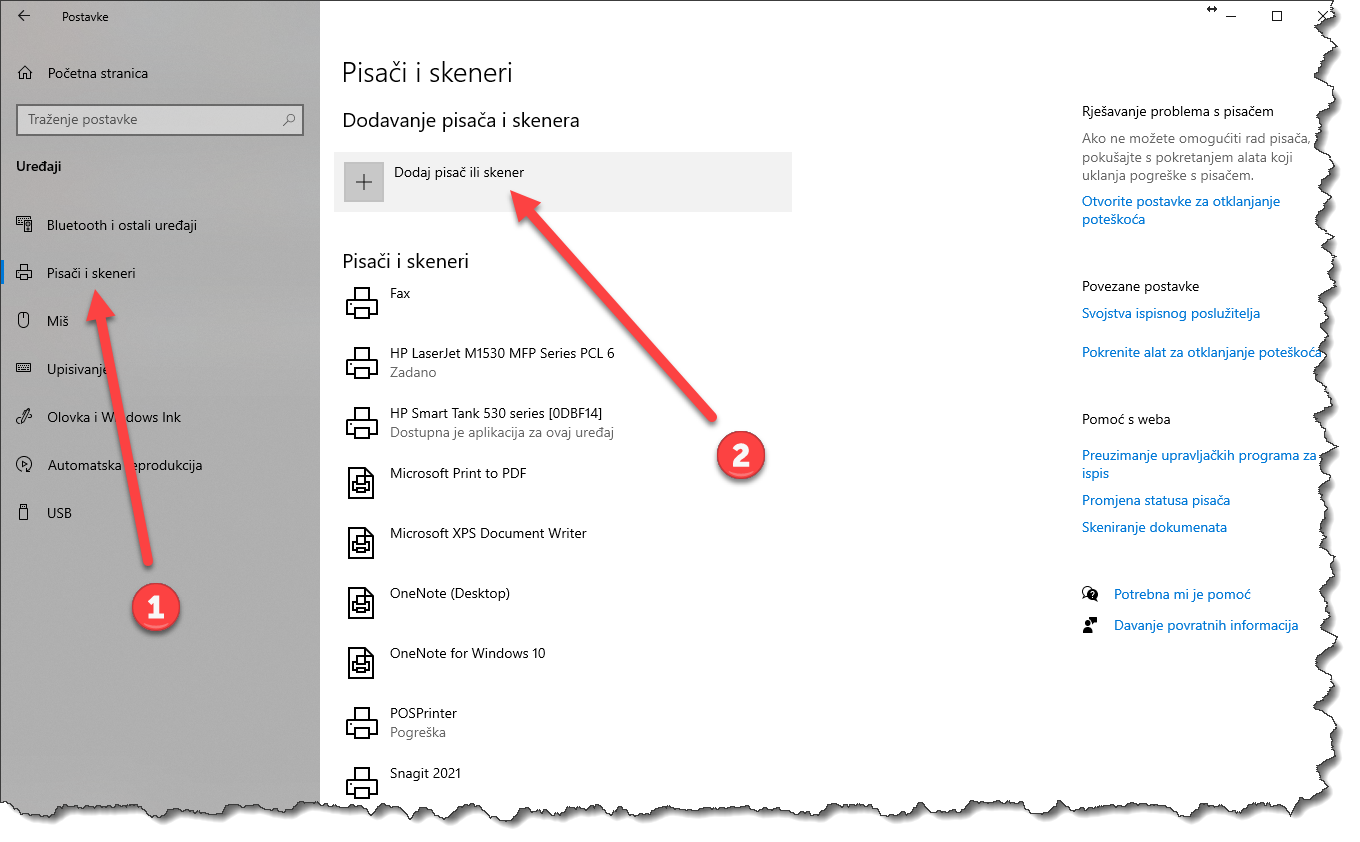Image resolution: width=1360 pixels, height=842 pixels.
Task: Open Svojstva ispisnog poslužitelja link
Action: point(1170,313)
